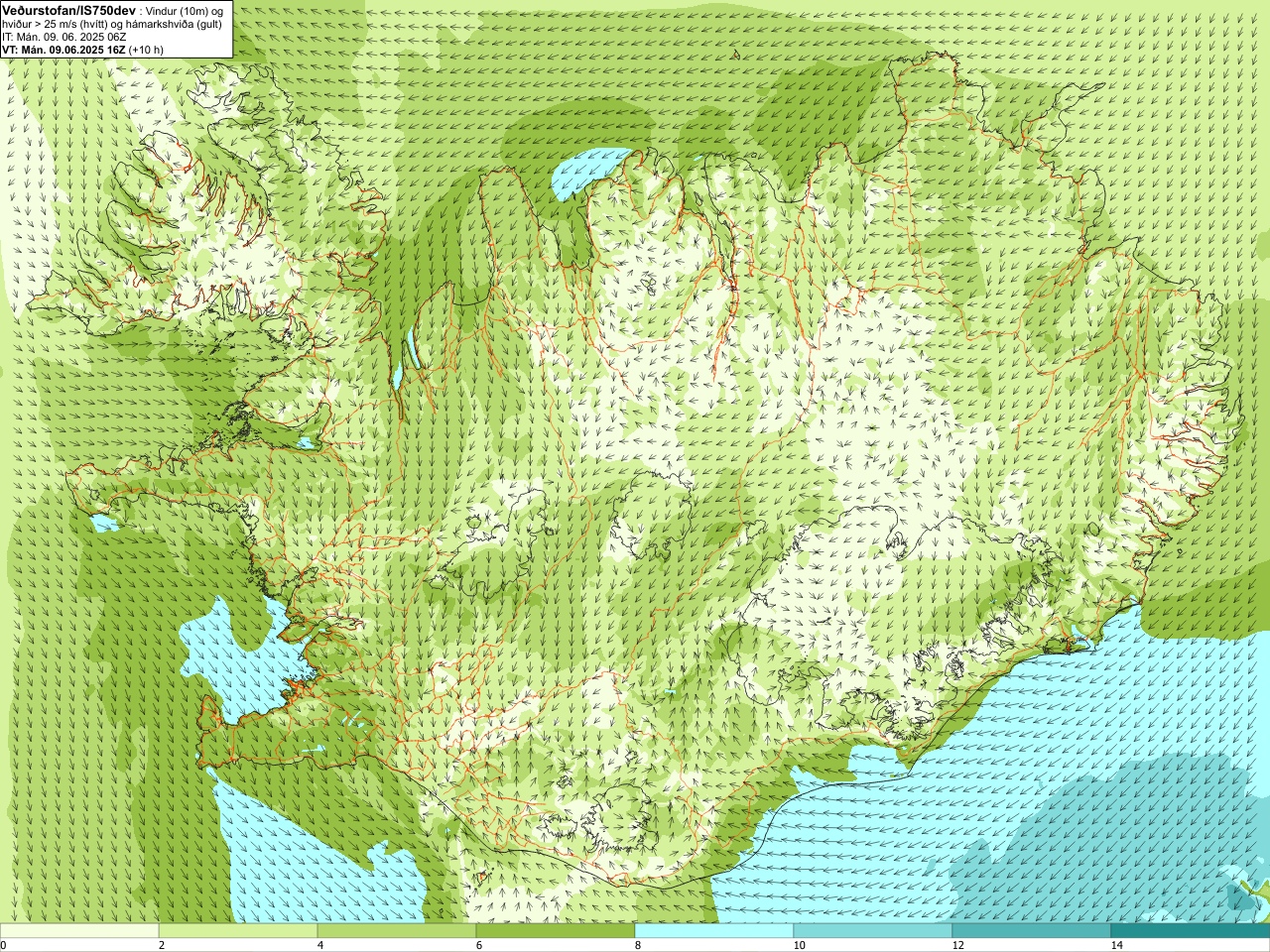
Task: Click the 10–12 m/s cyan legend swatch
Action: click(873, 931)
